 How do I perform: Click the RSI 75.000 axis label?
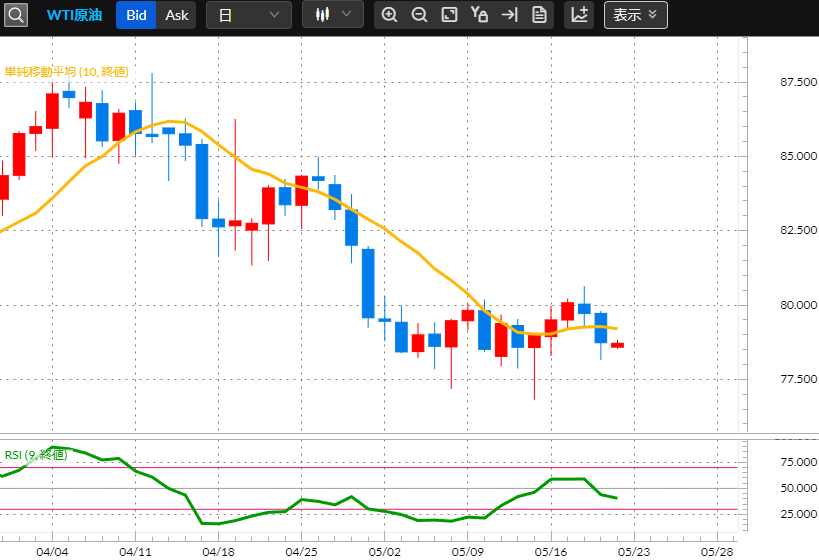point(798,462)
